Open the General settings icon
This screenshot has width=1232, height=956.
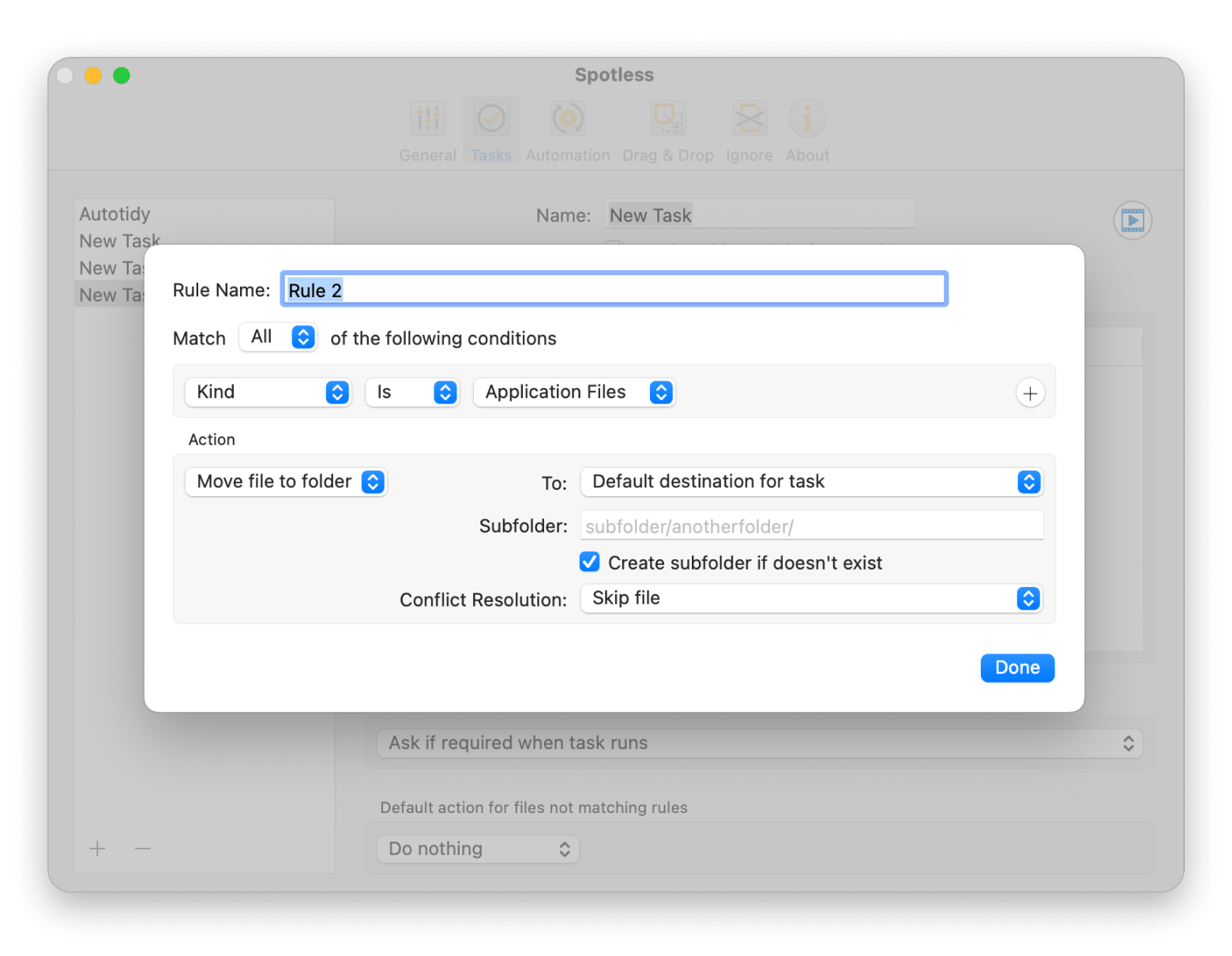(x=427, y=119)
